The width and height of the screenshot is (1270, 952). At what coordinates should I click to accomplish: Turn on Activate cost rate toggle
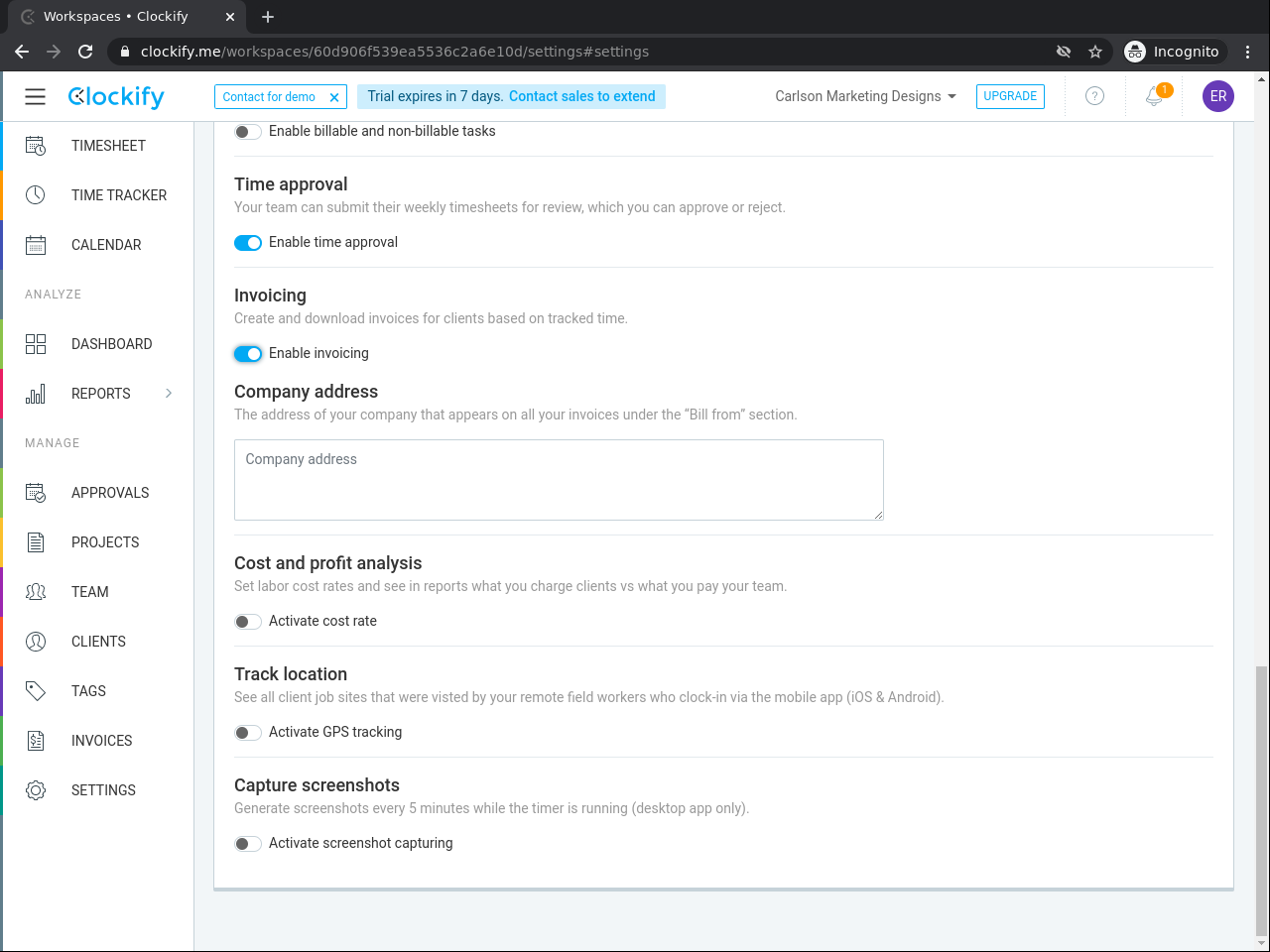248,622
